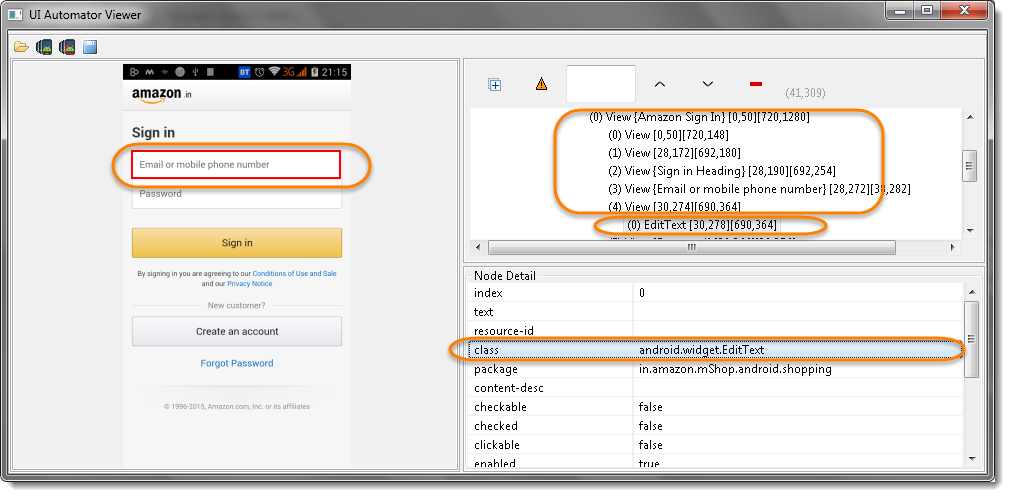
Task: Click the UI Automator Viewer title bar icon
Action: pyautogui.click(x=15, y=14)
